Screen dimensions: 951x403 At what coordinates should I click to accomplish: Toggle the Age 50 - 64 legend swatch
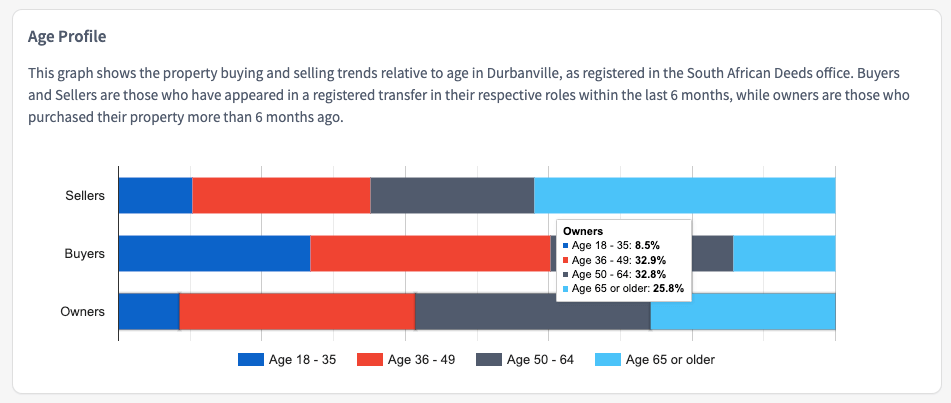(x=489, y=360)
